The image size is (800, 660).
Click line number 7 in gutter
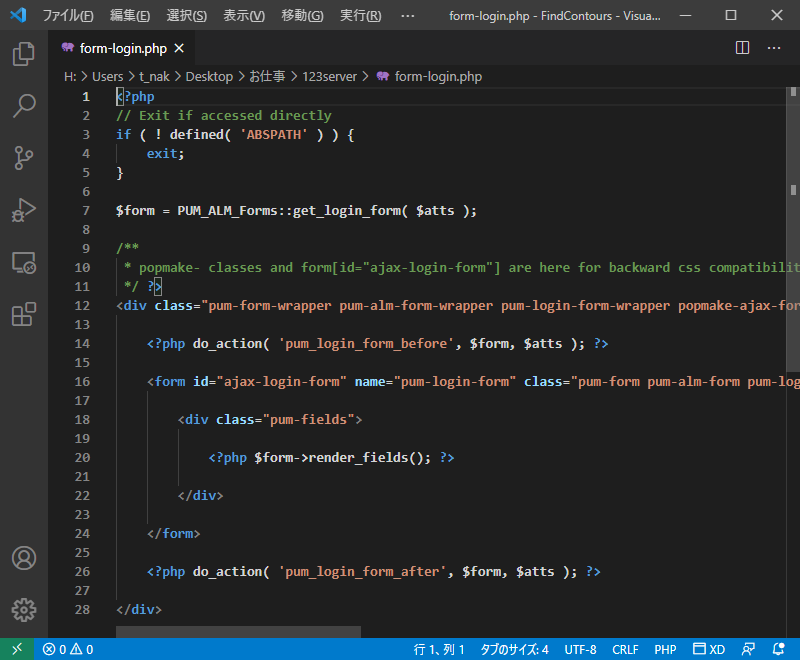[86, 211]
